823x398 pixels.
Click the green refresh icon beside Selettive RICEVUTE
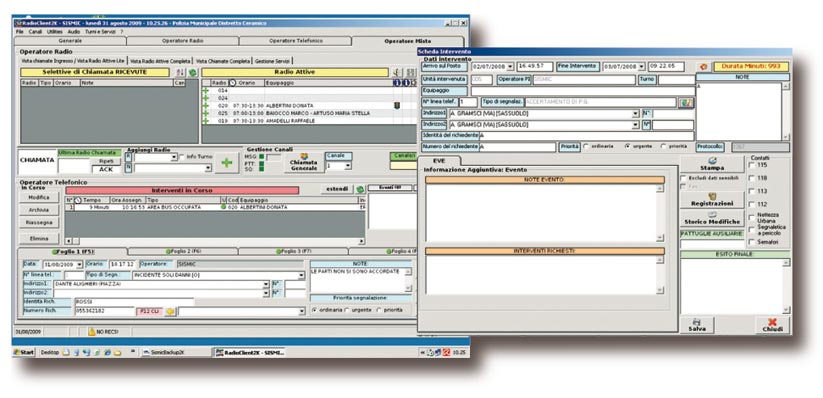[193, 72]
